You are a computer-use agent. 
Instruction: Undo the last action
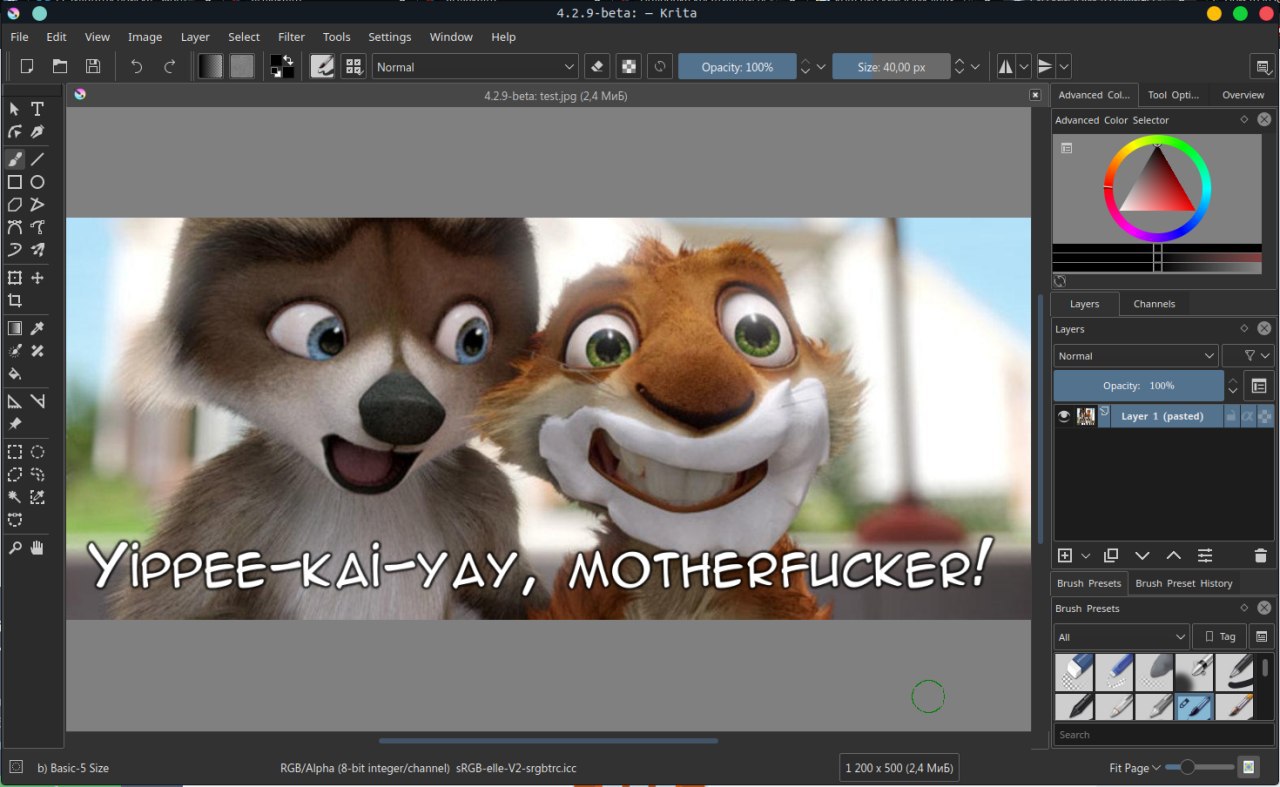(137, 67)
